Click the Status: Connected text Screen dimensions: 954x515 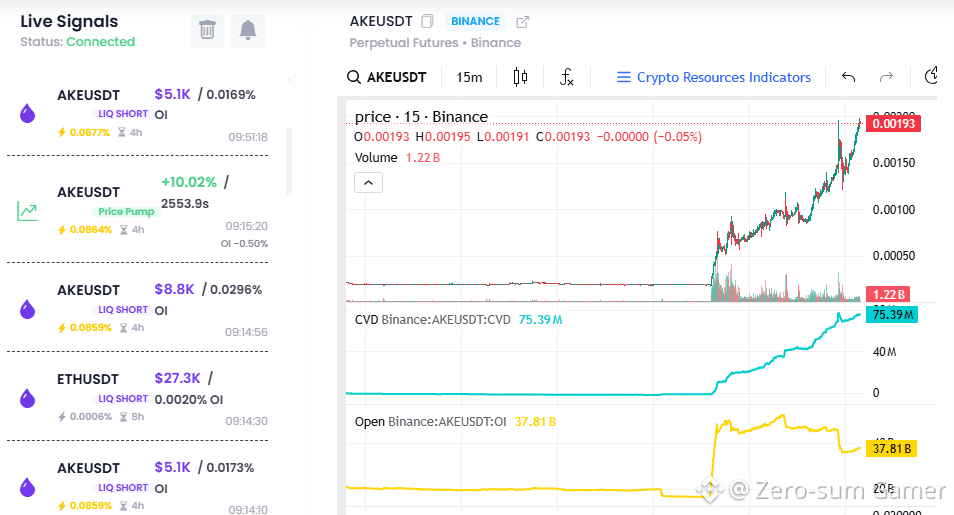77,42
